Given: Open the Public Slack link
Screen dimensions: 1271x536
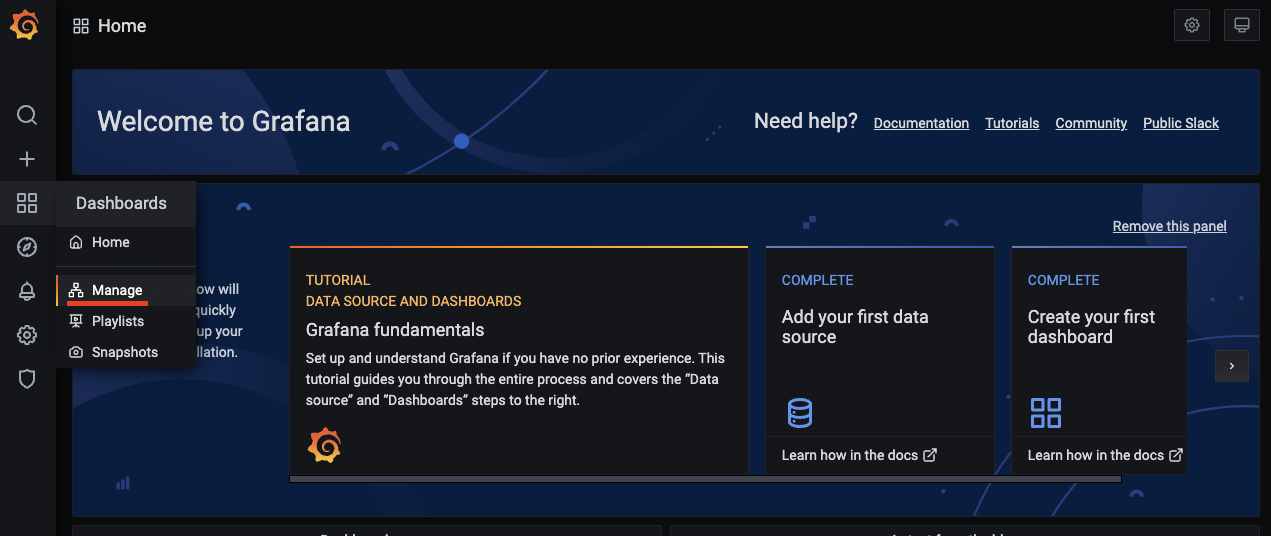Looking at the screenshot, I should [x=1181, y=123].
